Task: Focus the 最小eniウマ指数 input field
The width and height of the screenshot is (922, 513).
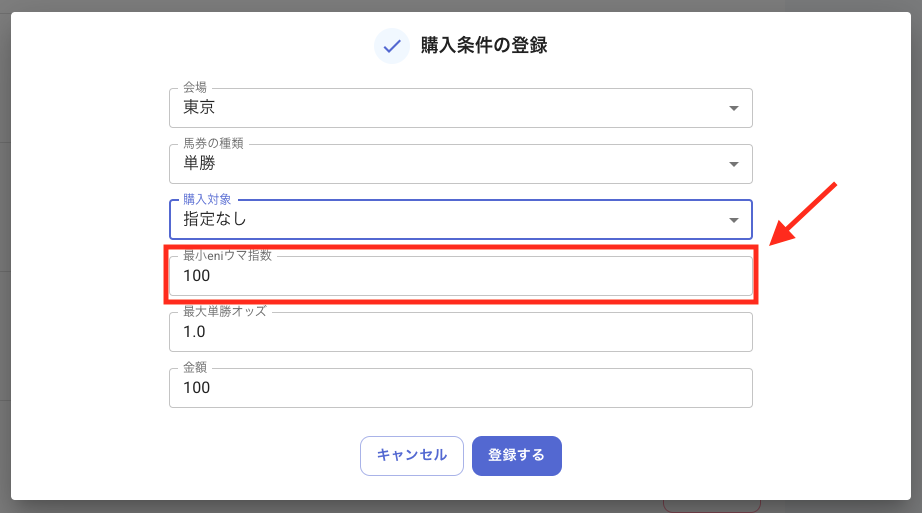Action: tap(460, 276)
